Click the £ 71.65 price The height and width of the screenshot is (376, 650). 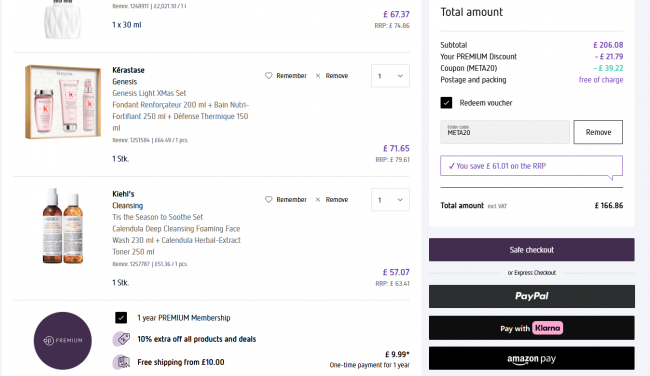(x=396, y=148)
